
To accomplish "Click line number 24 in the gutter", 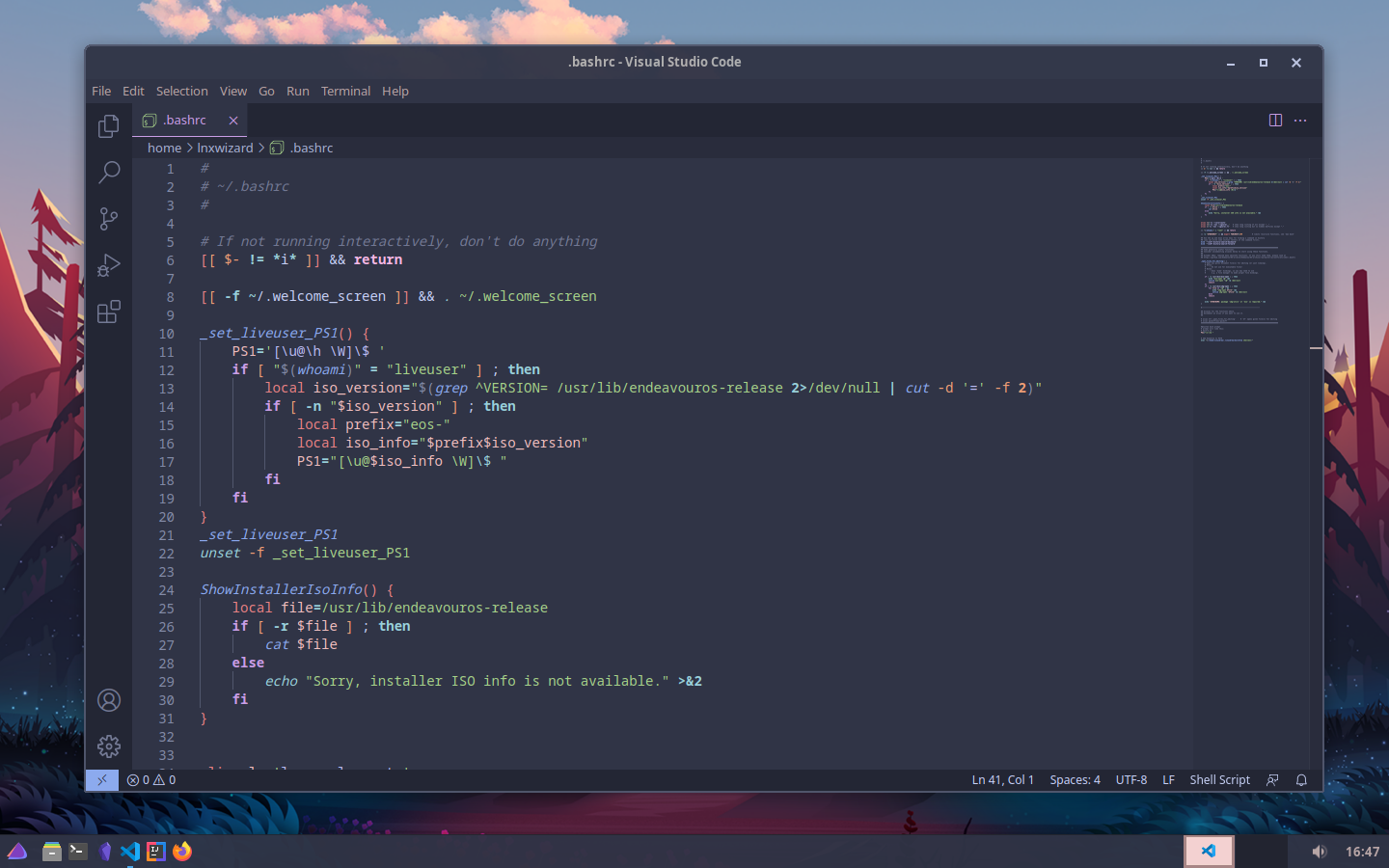I will point(167,590).
